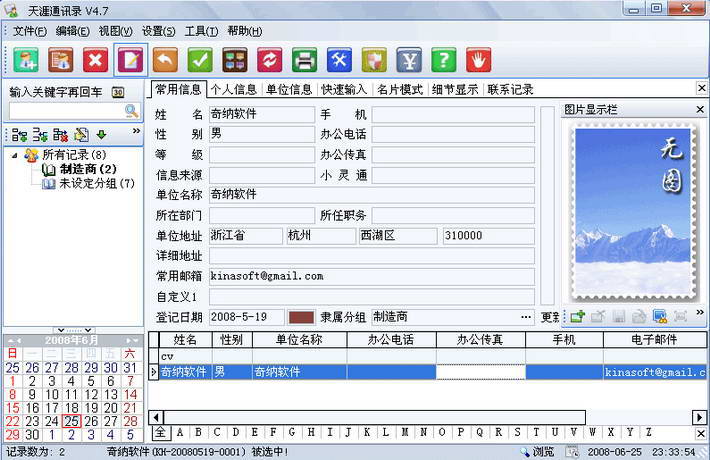Open the 设置 menu
This screenshot has height=460, width=710.
158,31
